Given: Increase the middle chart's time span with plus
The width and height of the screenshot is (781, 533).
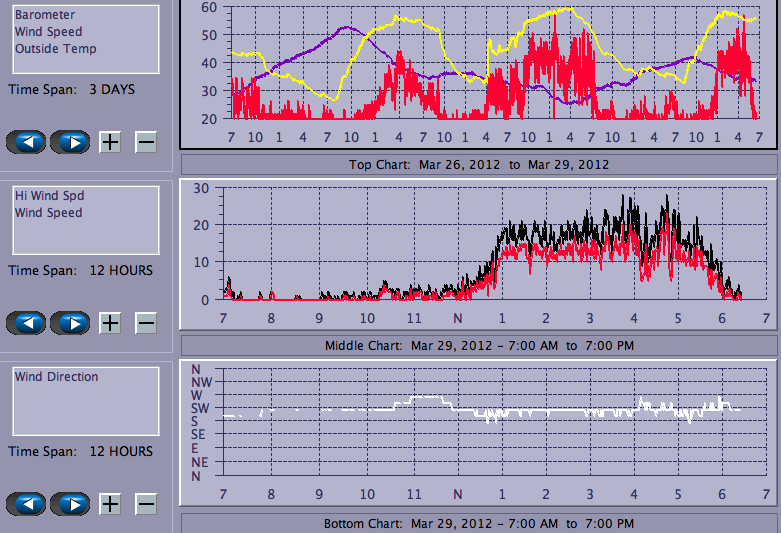Looking at the screenshot, I should 110,323.
